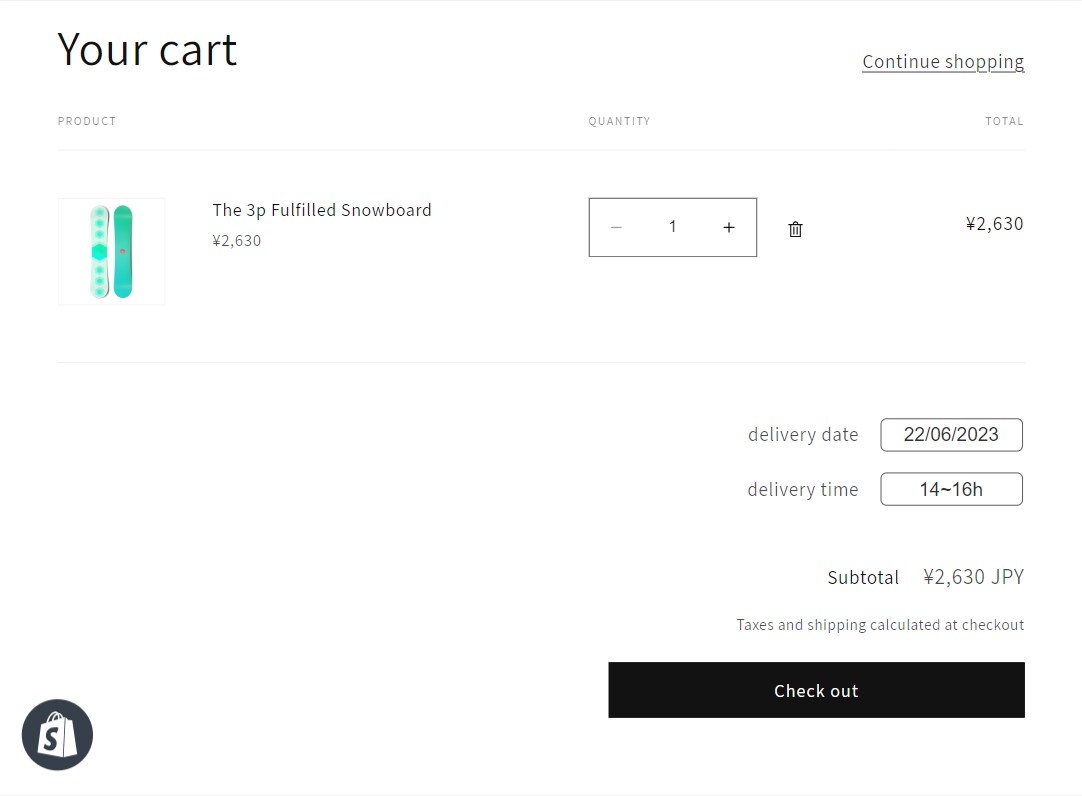Click the ¥2,630 price under the product name
The width and height of the screenshot is (1082, 796).
[x=237, y=241]
